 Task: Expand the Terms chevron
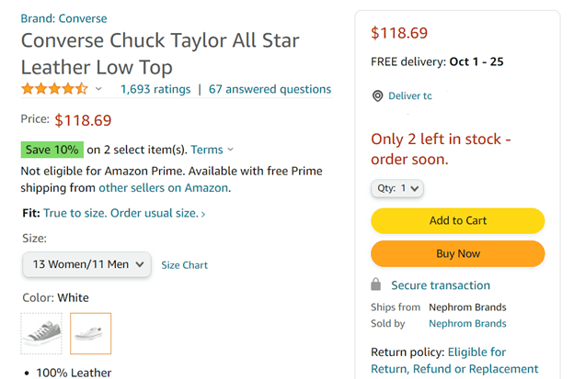pos(230,149)
